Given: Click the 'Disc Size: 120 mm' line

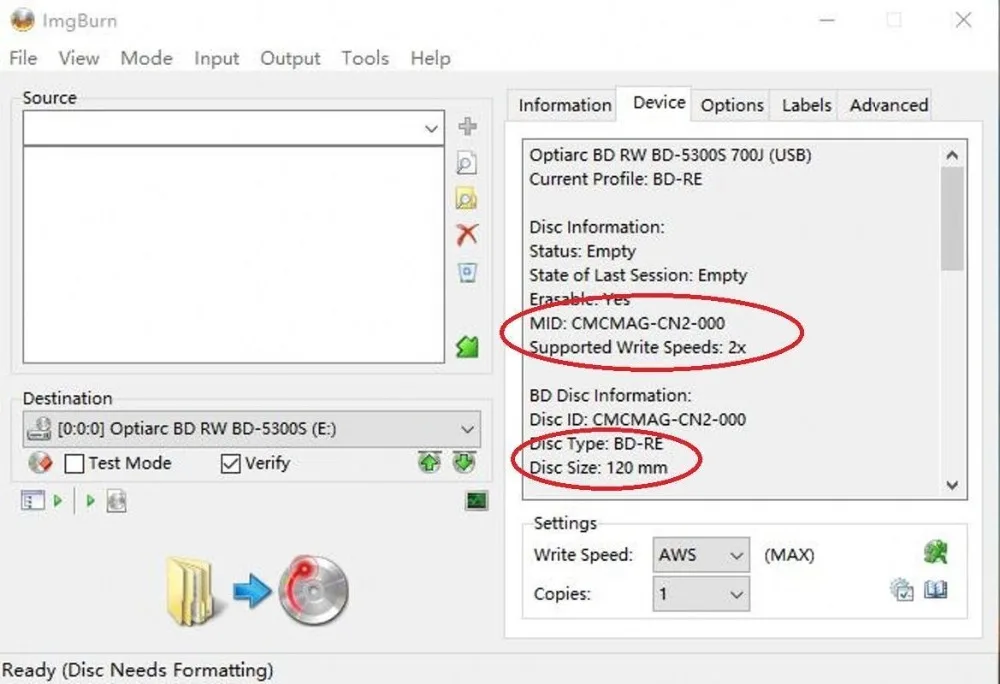Looking at the screenshot, I should tap(598, 468).
